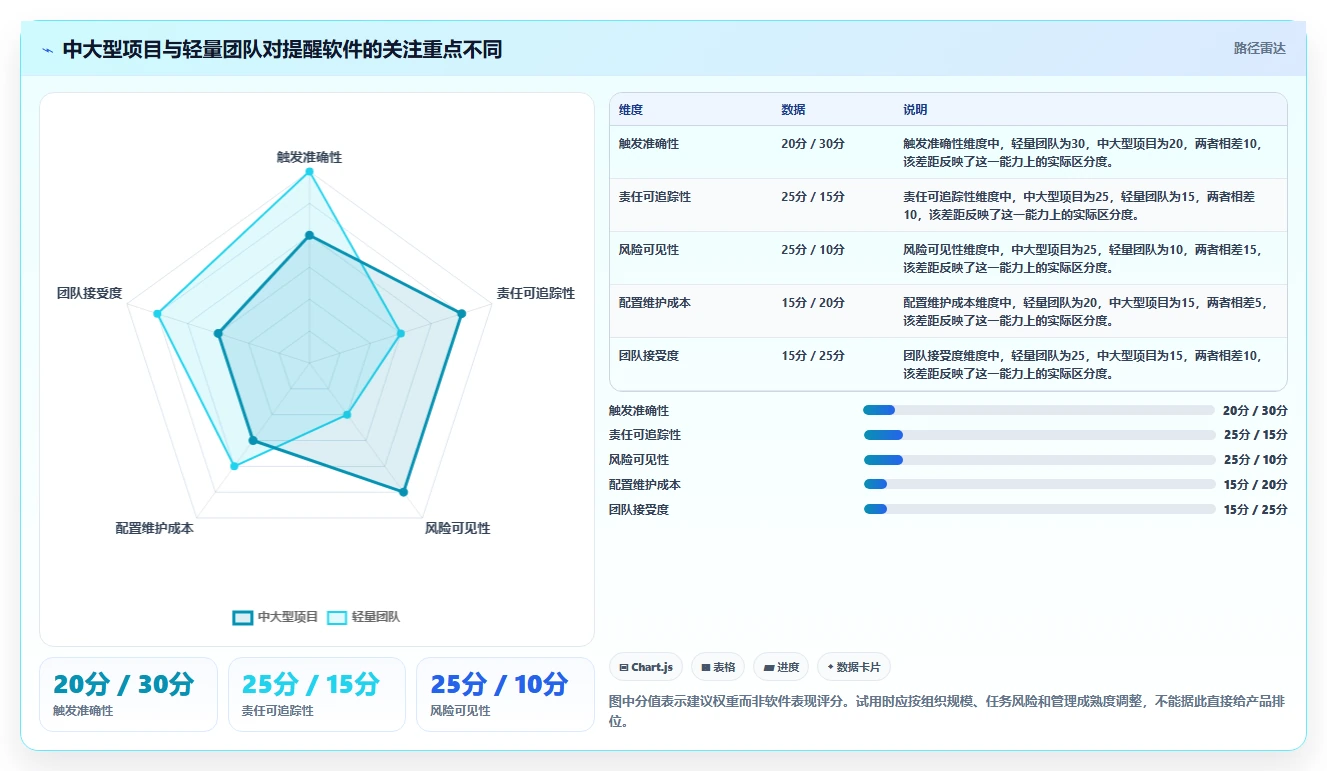Click 中大型项目 data point on 配置维护成本 axis
1327x771 pixels.
[x=253, y=441]
